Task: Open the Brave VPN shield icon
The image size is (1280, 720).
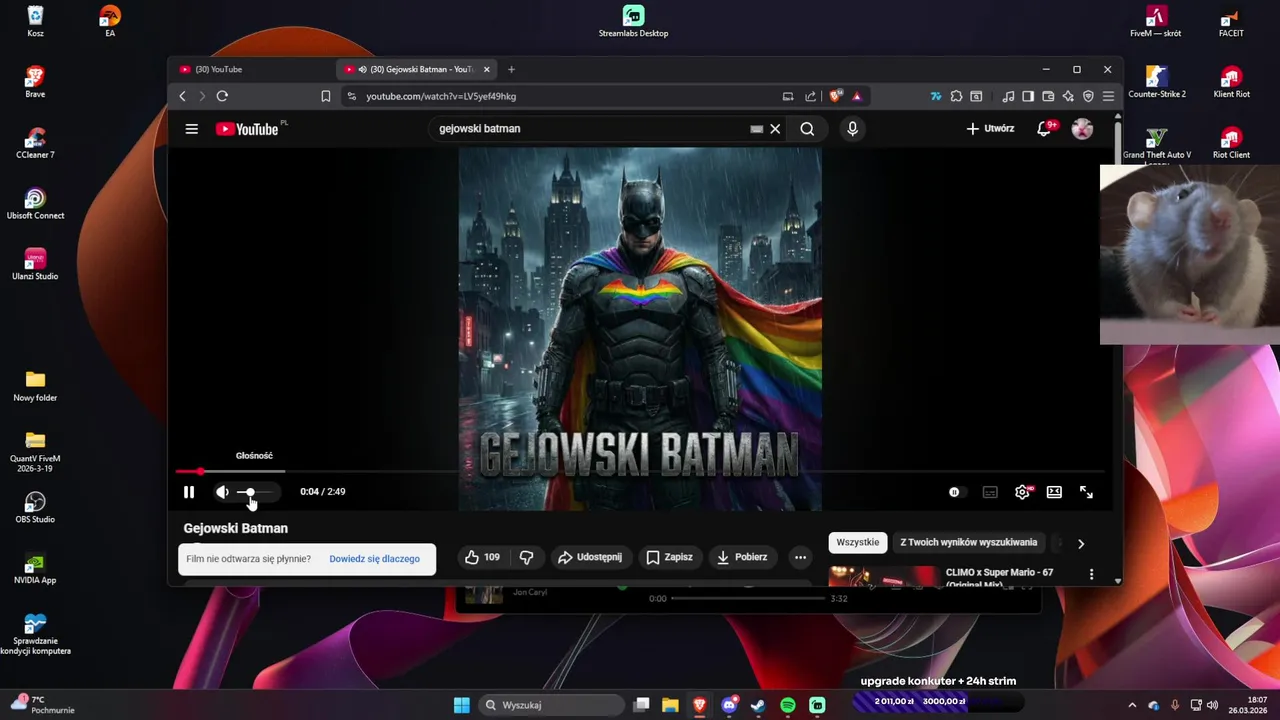Action: (x=1088, y=96)
